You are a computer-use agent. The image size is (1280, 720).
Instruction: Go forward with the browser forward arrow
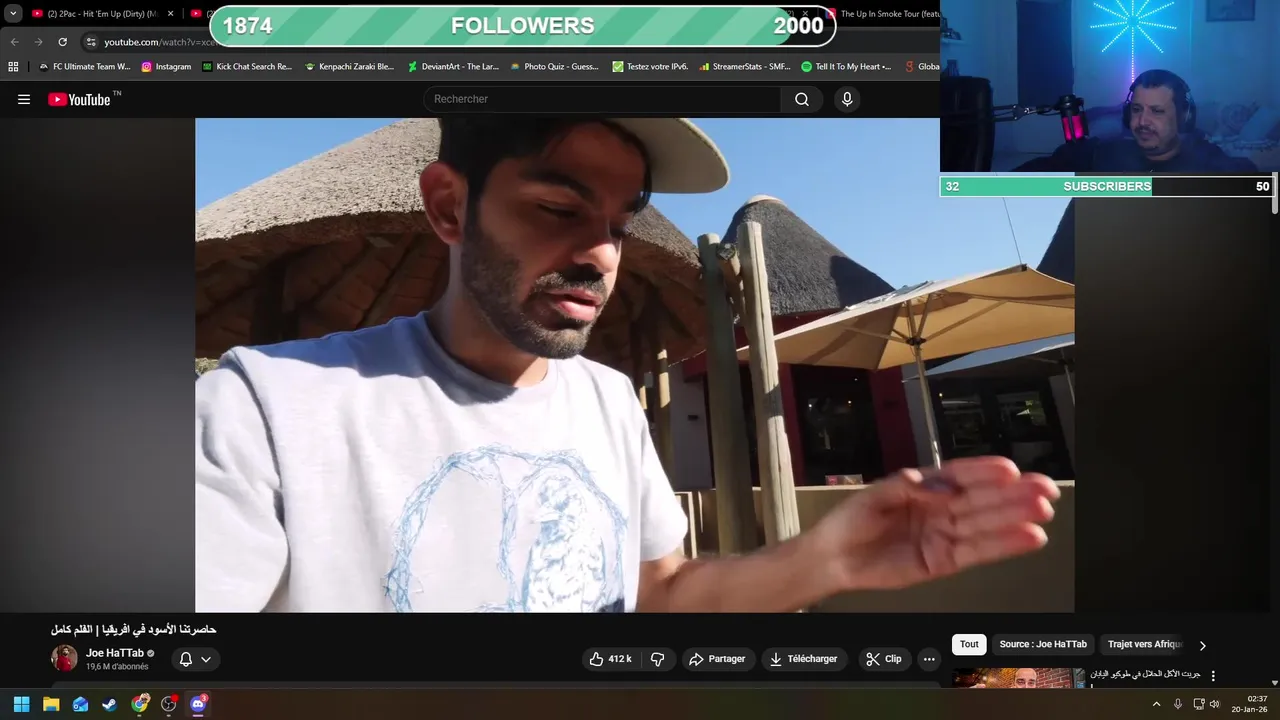pyautogui.click(x=38, y=42)
